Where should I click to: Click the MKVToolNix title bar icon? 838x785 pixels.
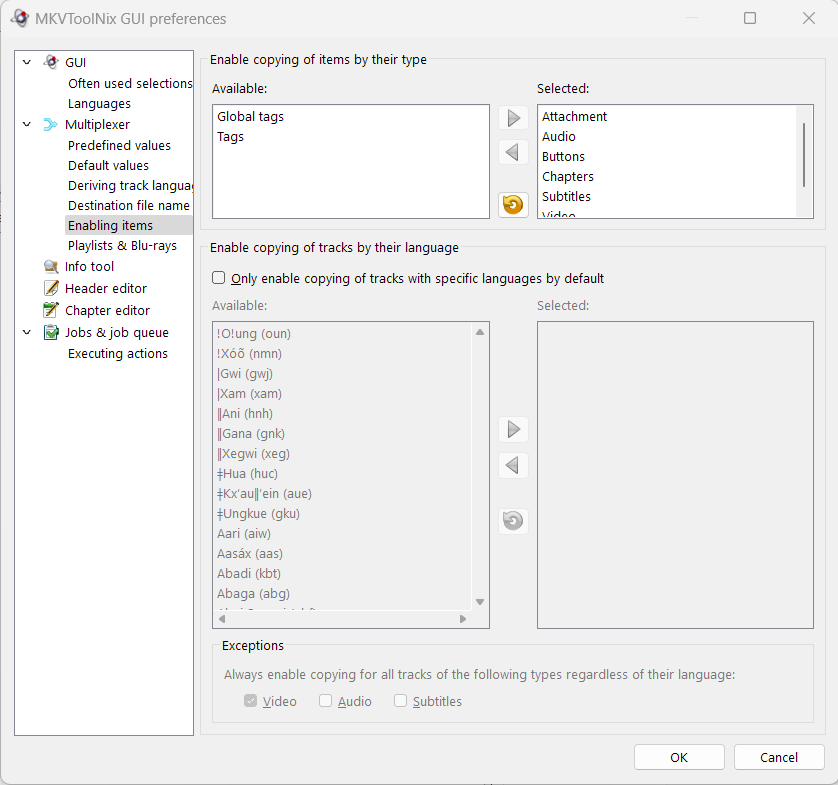point(20,18)
